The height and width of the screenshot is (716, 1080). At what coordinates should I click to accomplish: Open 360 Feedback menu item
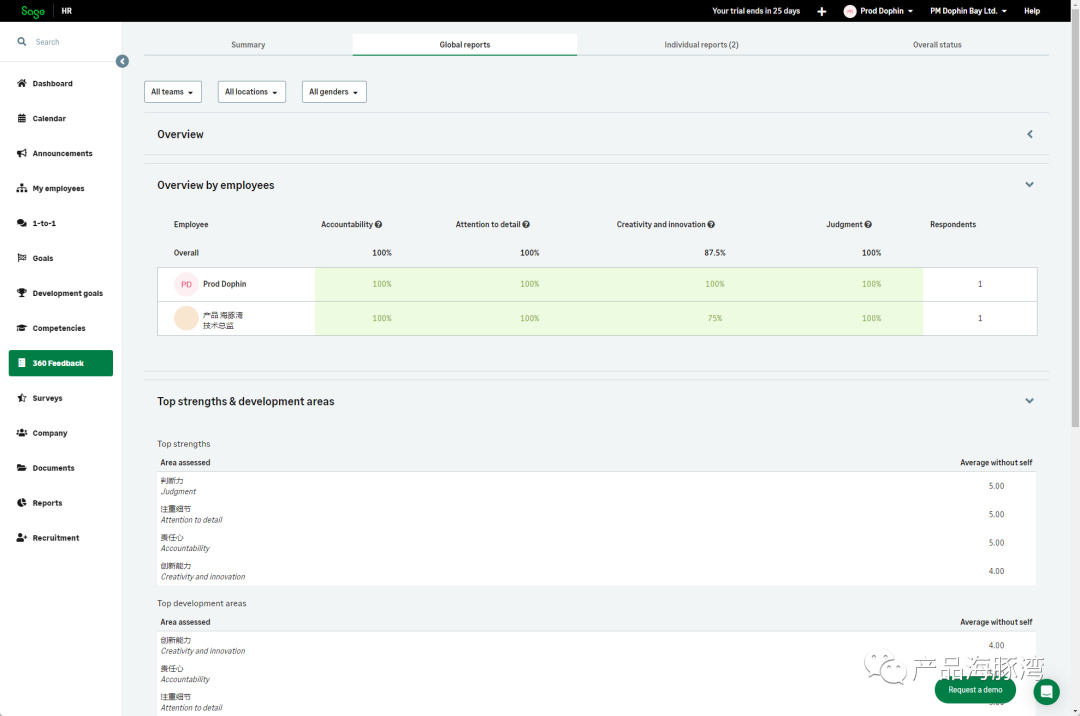pyautogui.click(x=61, y=363)
